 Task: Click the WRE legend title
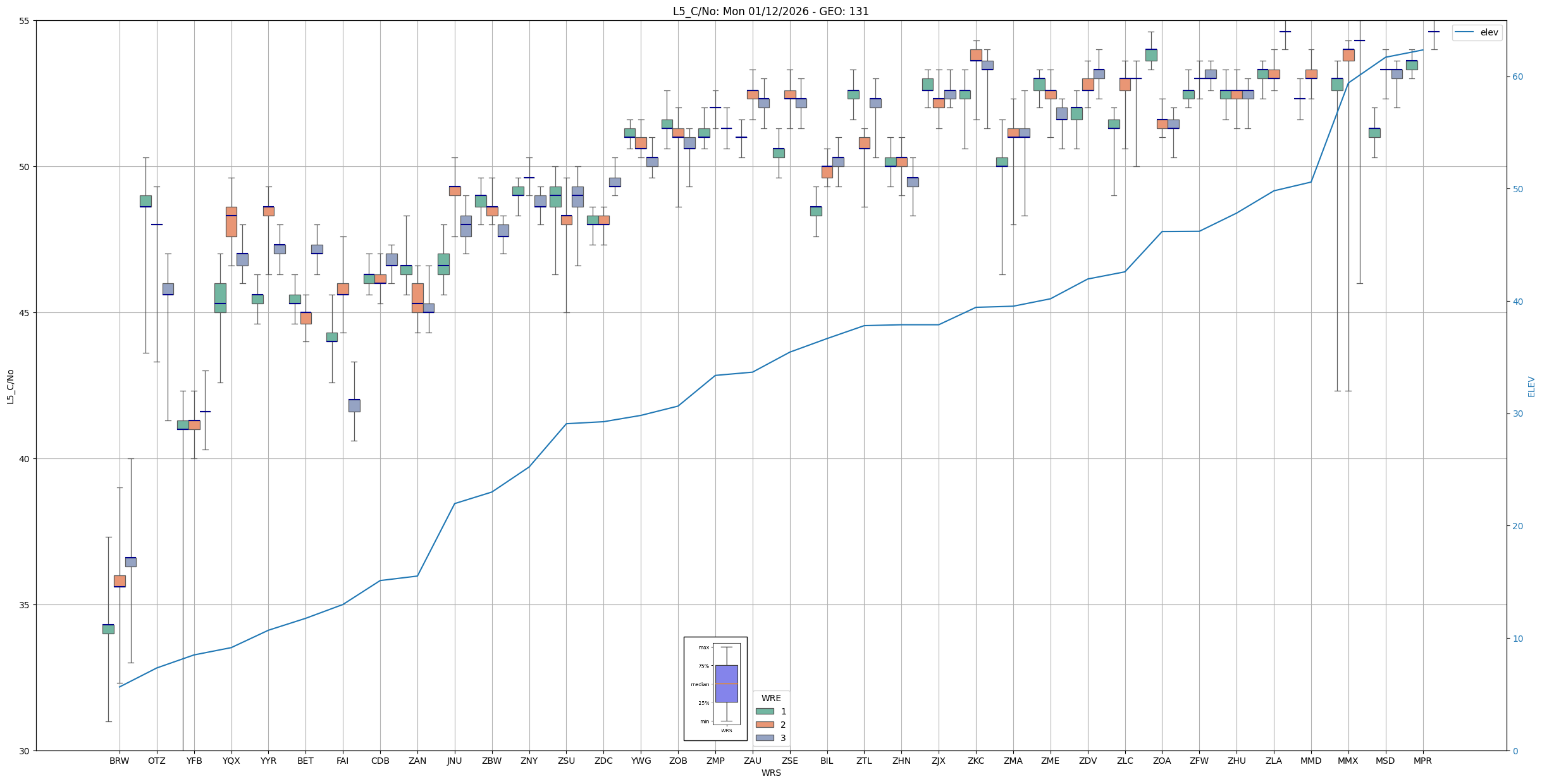[771, 698]
